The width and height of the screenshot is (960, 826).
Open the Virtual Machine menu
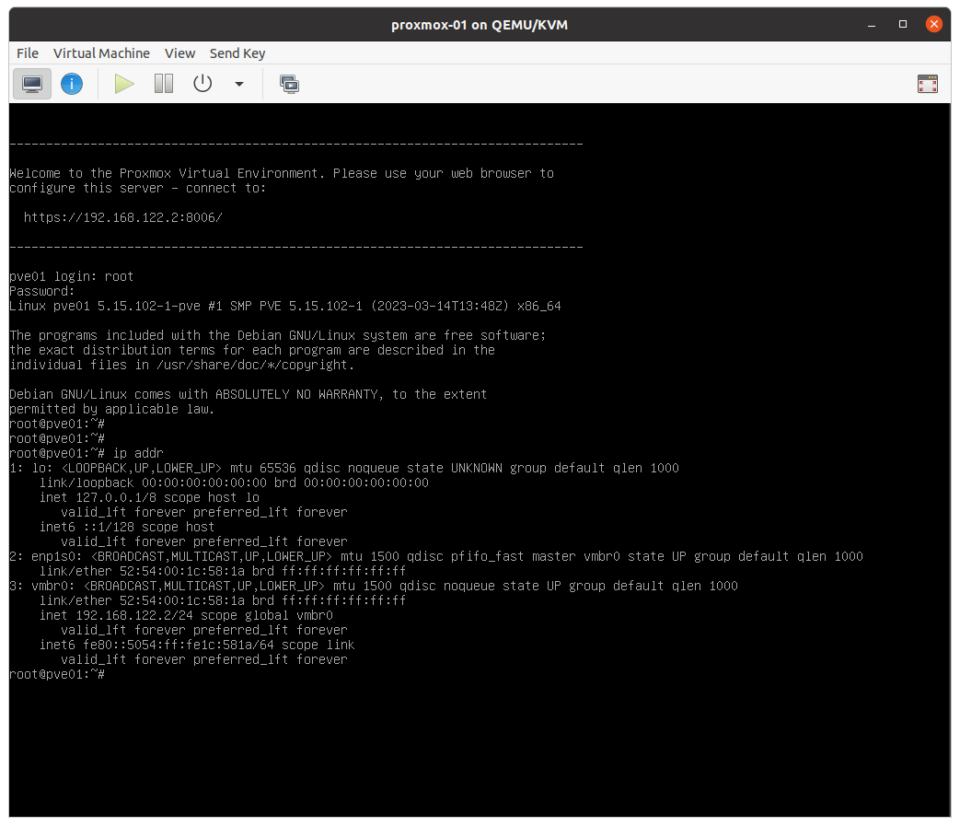coord(101,53)
